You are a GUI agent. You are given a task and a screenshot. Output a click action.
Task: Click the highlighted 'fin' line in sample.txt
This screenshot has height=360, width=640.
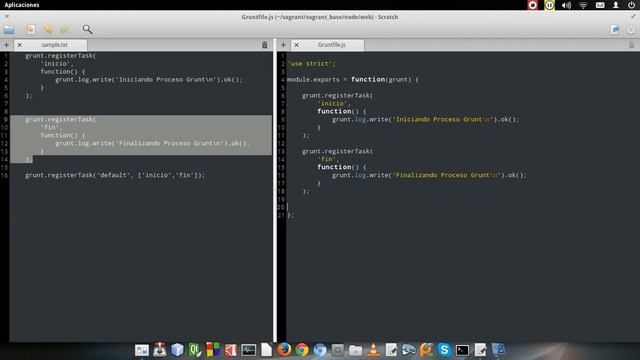point(51,127)
